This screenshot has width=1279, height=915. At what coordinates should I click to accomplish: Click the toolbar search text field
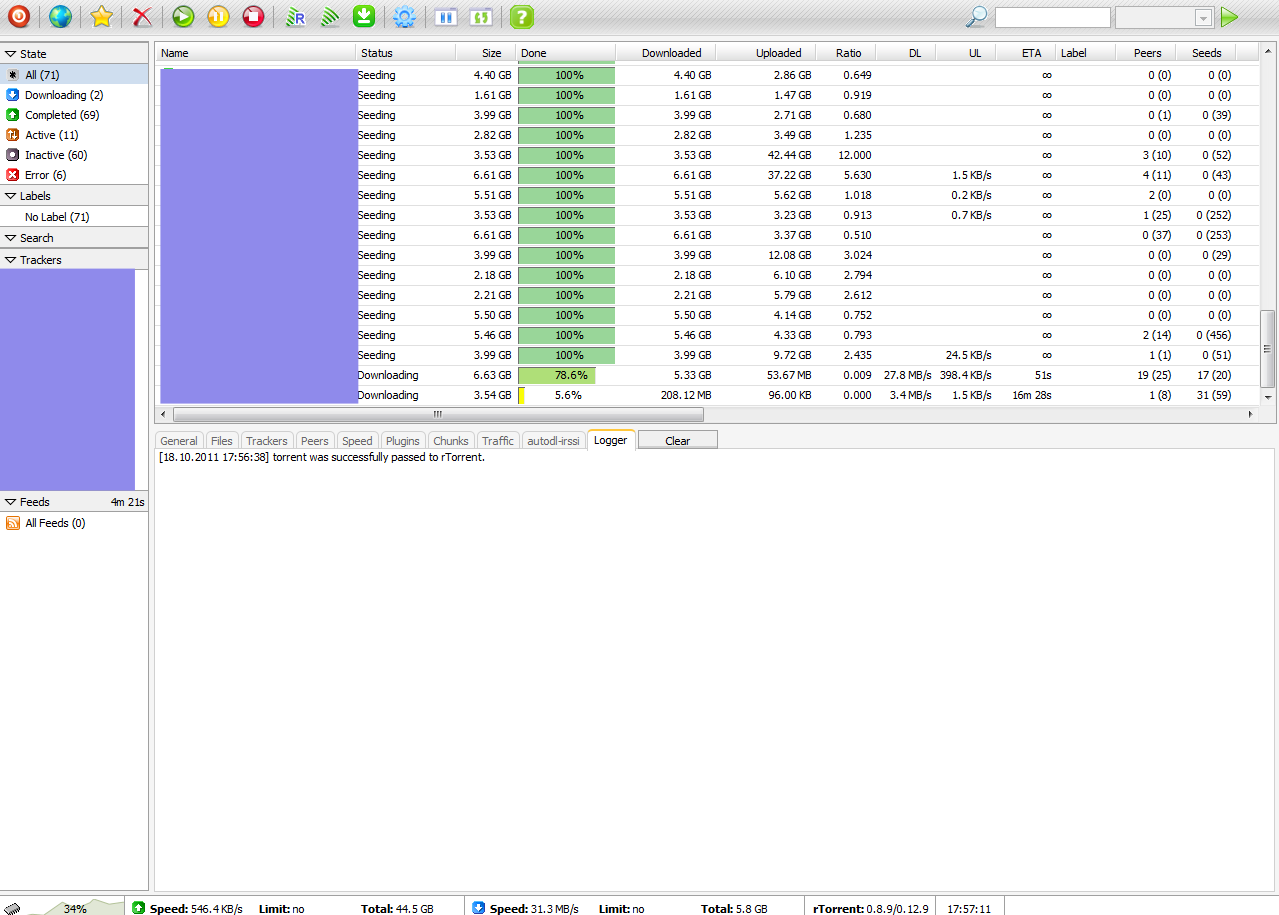pyautogui.click(x=1052, y=18)
